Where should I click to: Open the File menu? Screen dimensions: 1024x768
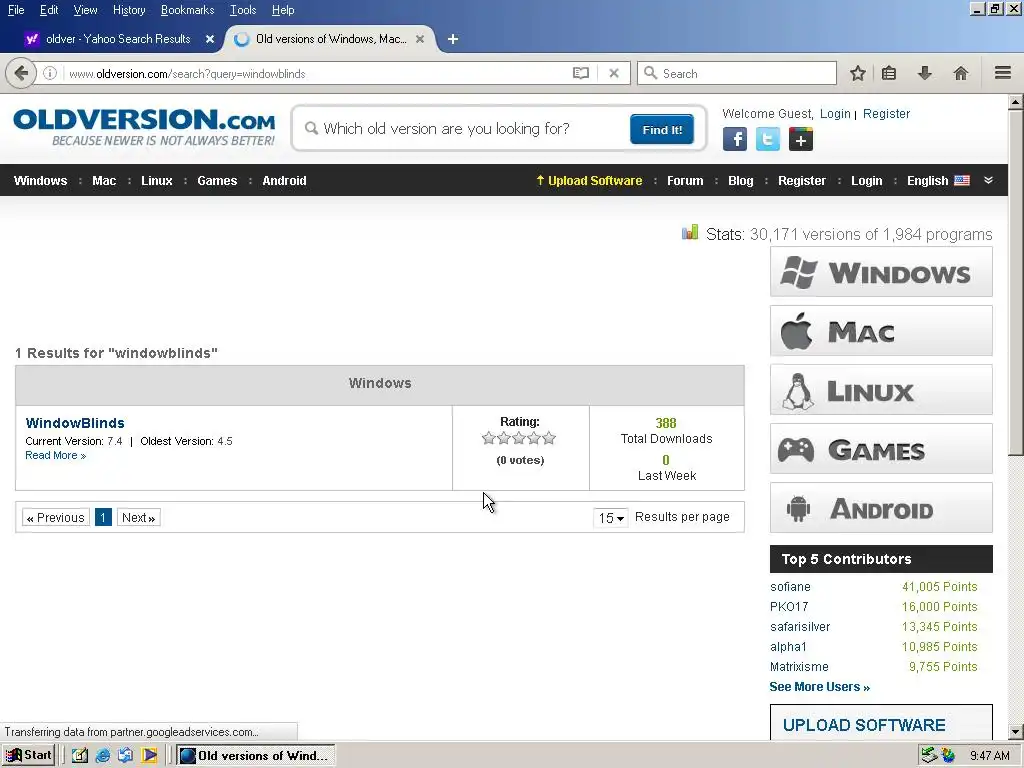click(x=16, y=10)
